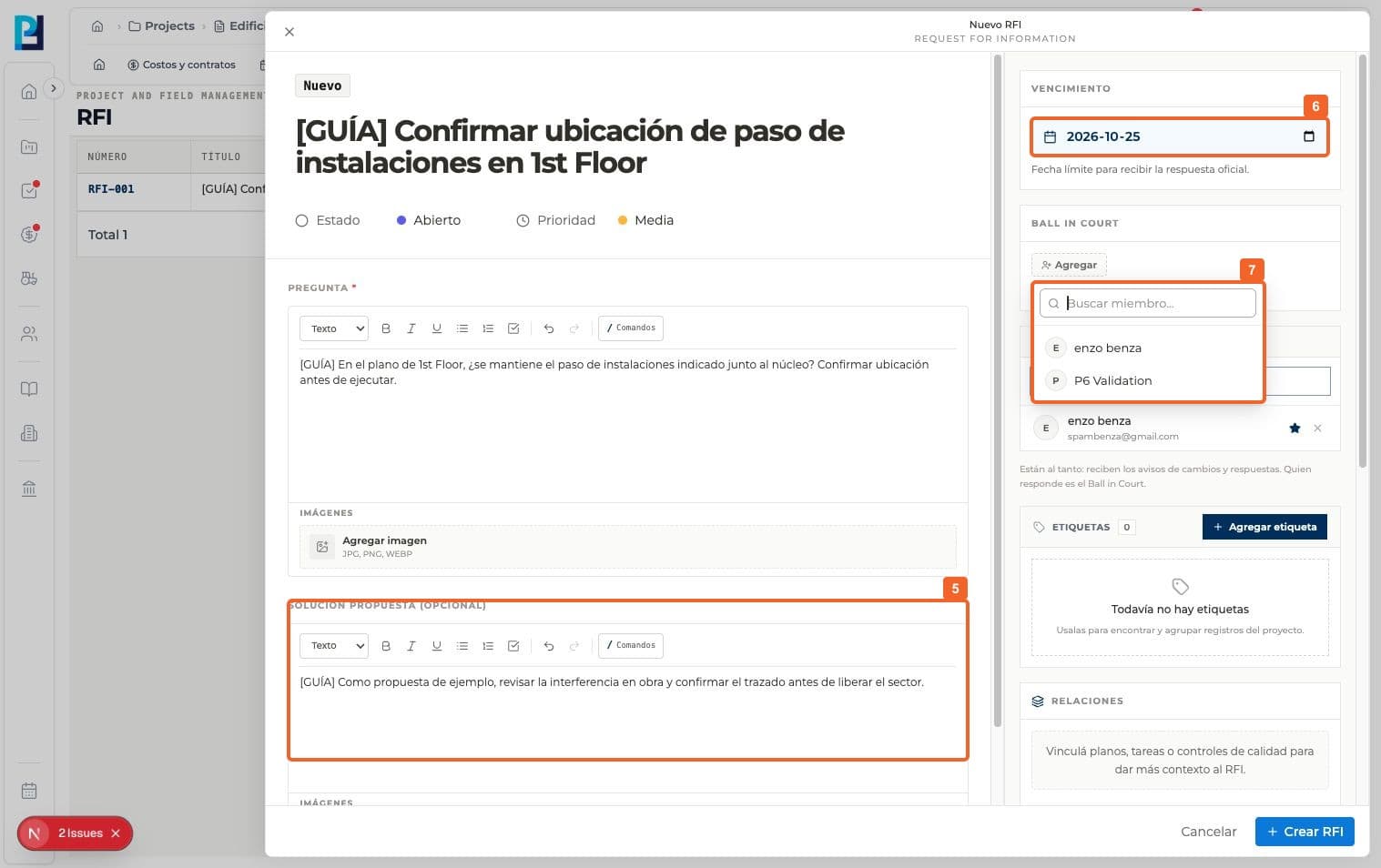Click Agregar under Ball in Court
Screen dimensions: 1381x868
pos(1069,265)
